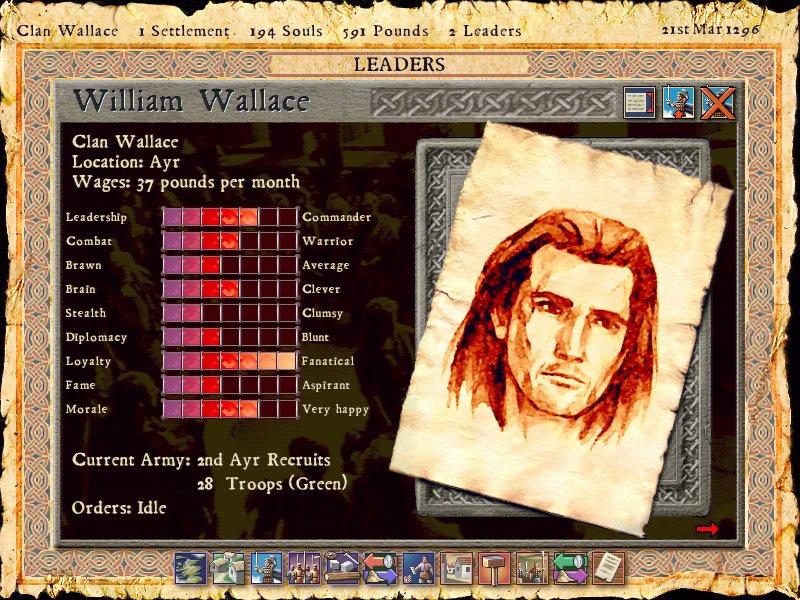
Task: Click the "Clever" brain rating label
Action: (321, 289)
